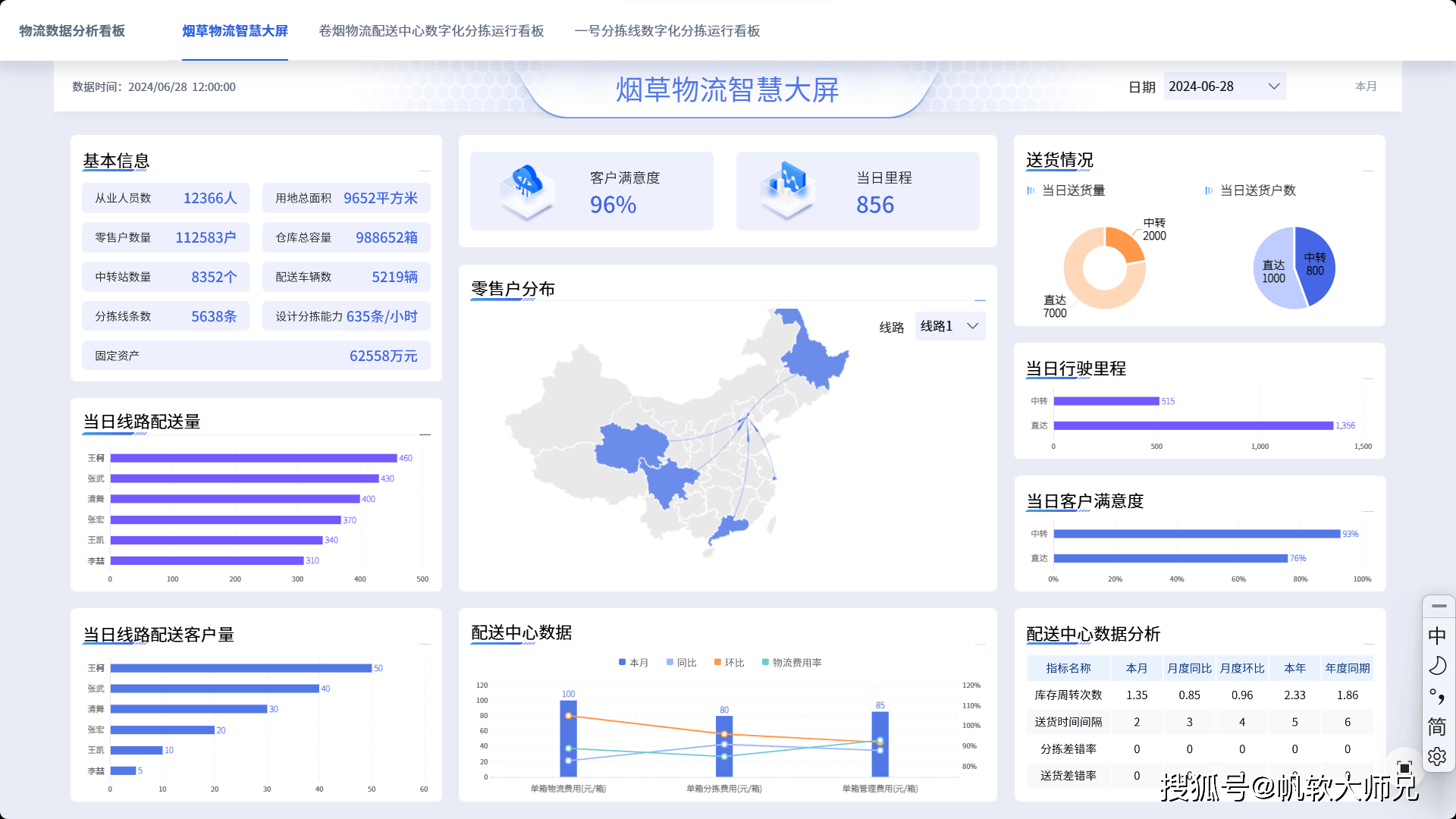The image size is (1456, 819).
Task: Click 固定资产 62558万元 value
Action: (383, 356)
